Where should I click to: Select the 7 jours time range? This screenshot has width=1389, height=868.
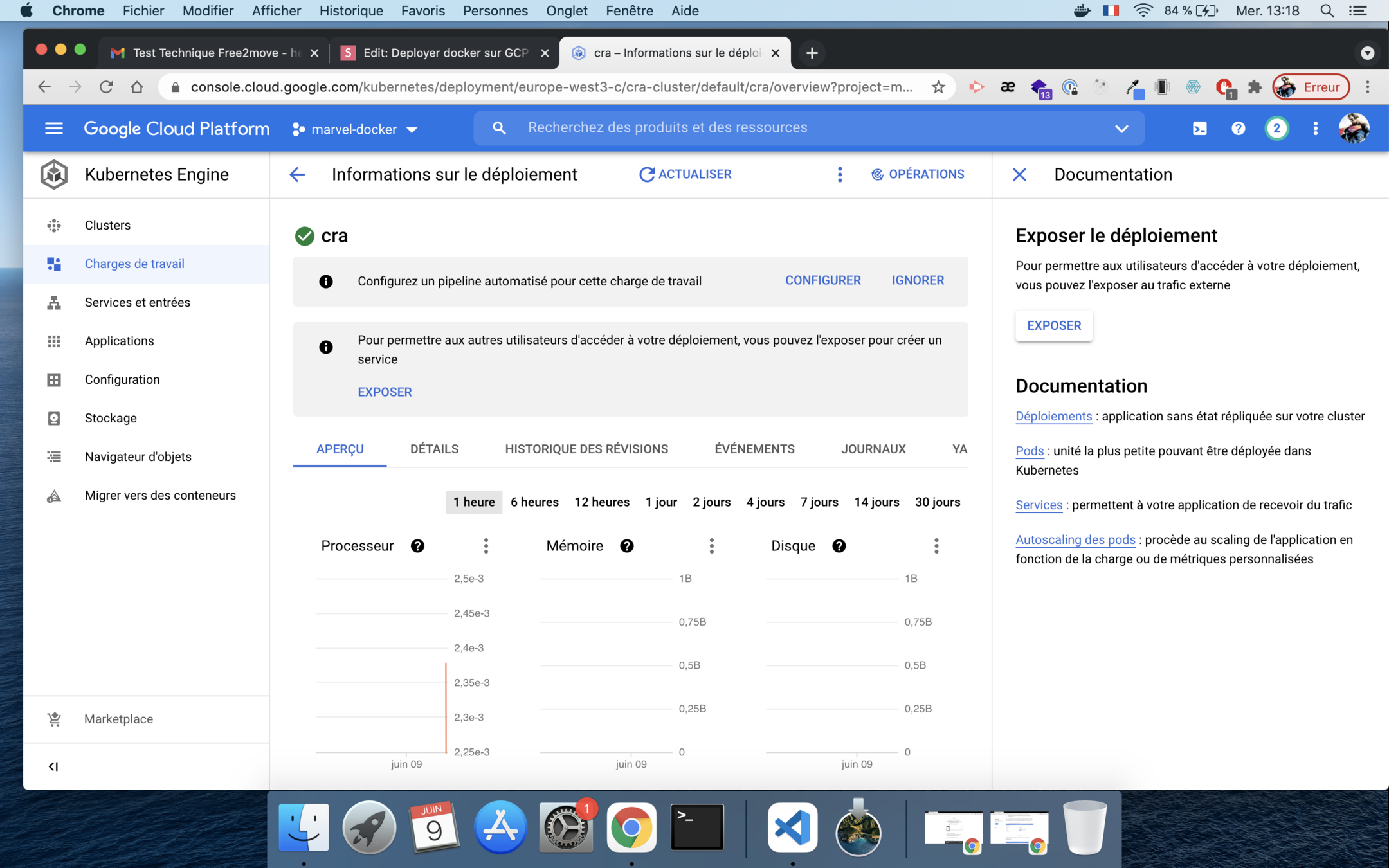819,502
